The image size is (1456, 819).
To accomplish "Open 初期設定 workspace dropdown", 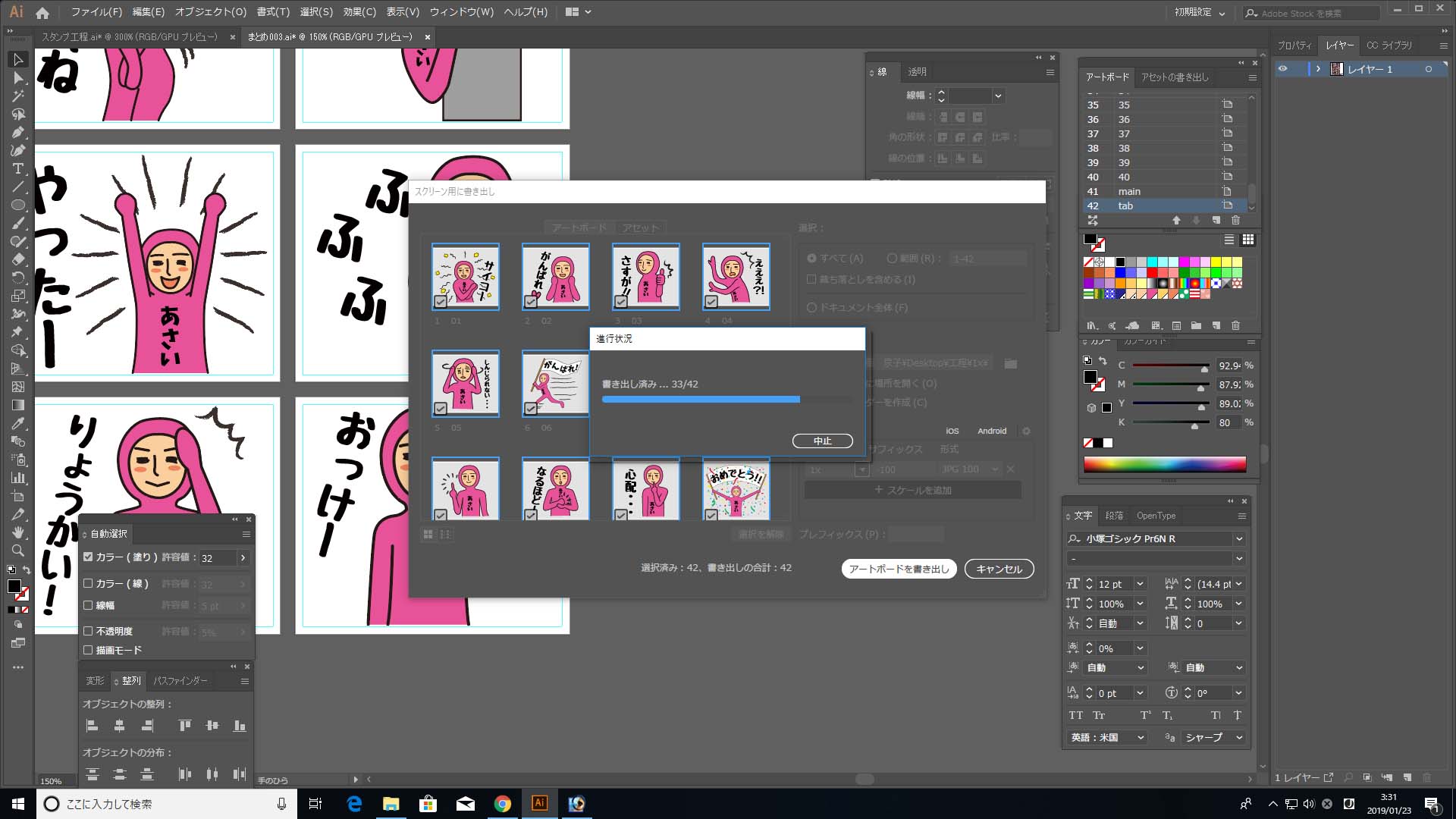I will 1200,12.
